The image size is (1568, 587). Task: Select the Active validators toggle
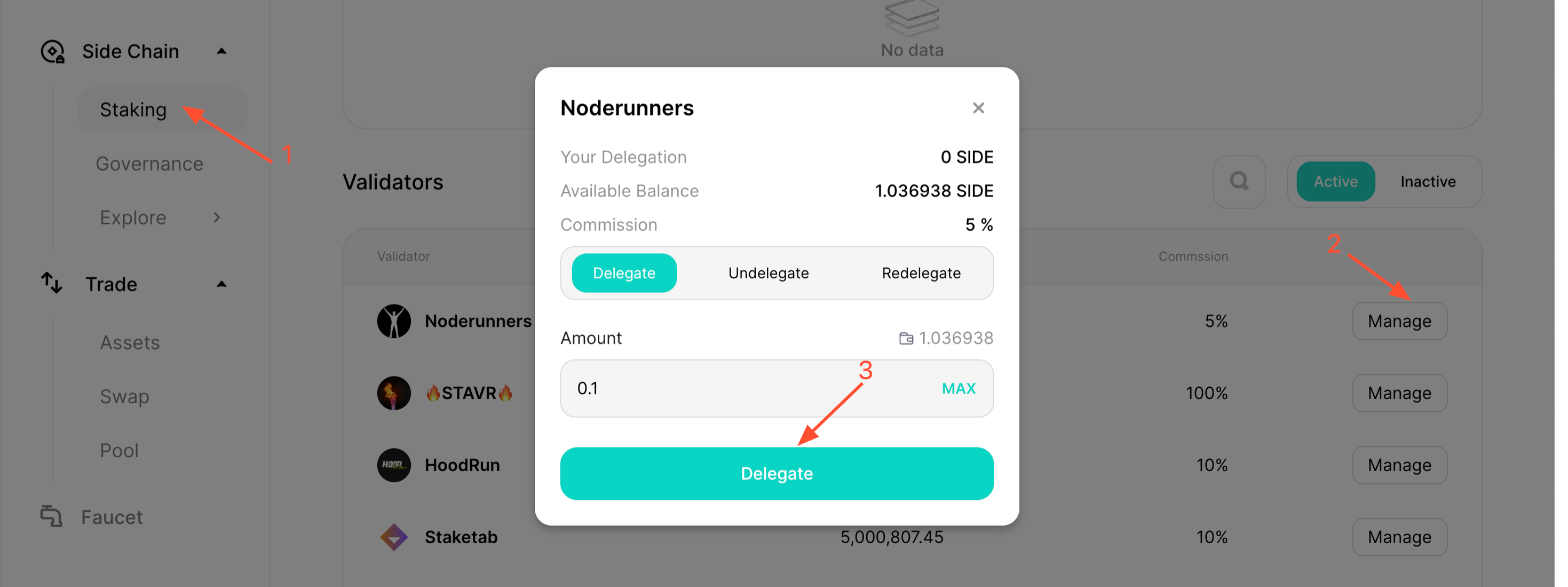pos(1335,182)
